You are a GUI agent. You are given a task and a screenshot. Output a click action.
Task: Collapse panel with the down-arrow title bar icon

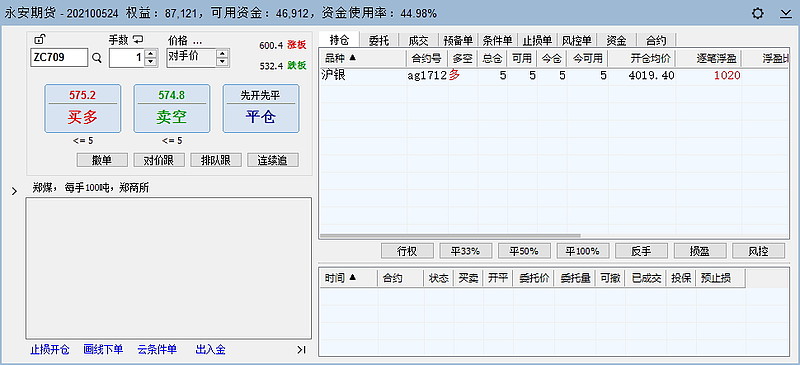point(786,14)
